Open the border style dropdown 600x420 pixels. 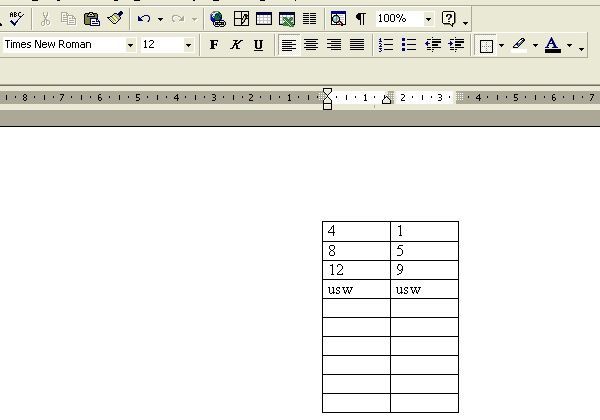coord(501,46)
